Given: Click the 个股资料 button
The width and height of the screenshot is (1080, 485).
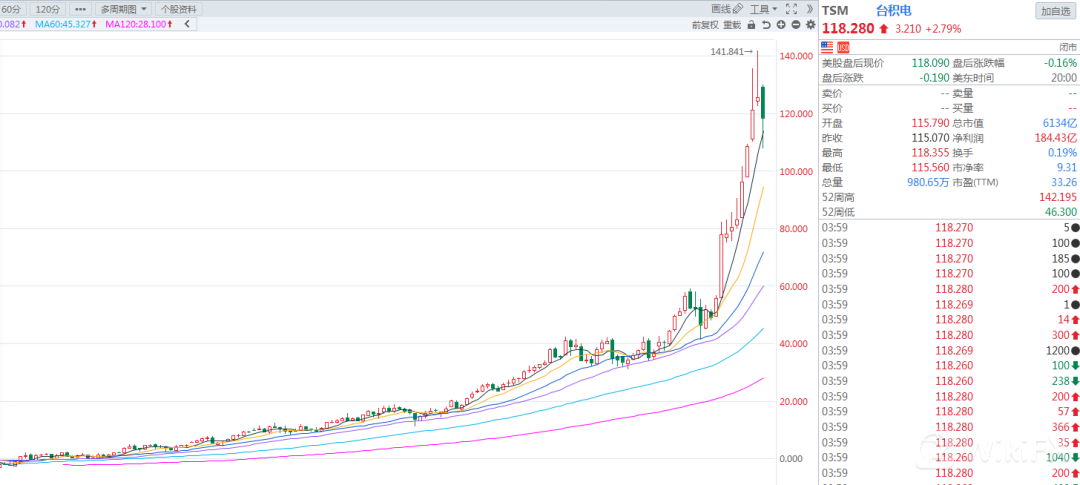Looking at the screenshot, I should pos(181,9).
